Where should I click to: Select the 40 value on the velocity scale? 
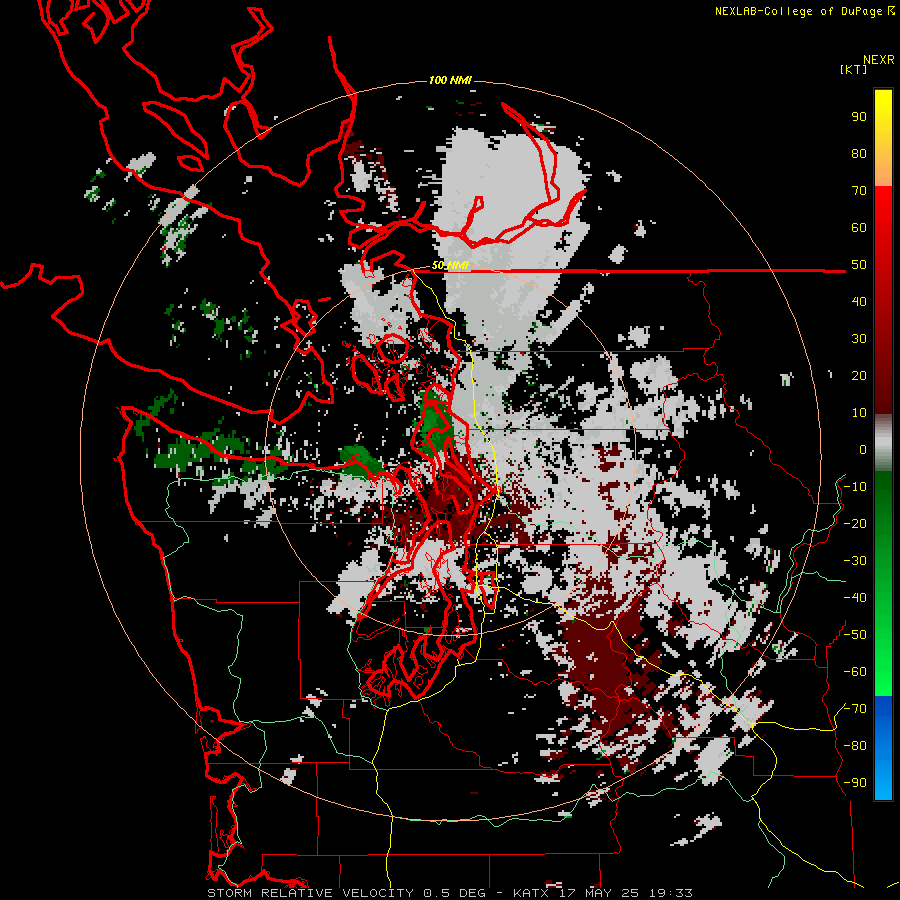[x=859, y=302]
